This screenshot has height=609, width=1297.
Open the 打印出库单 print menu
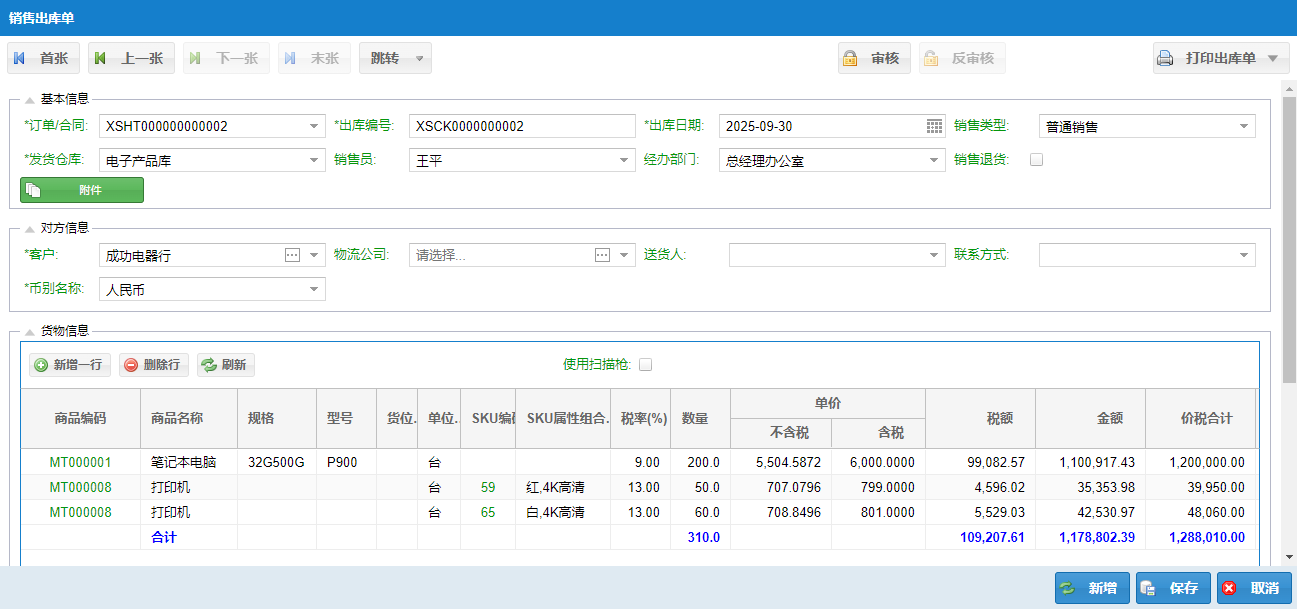1219,59
